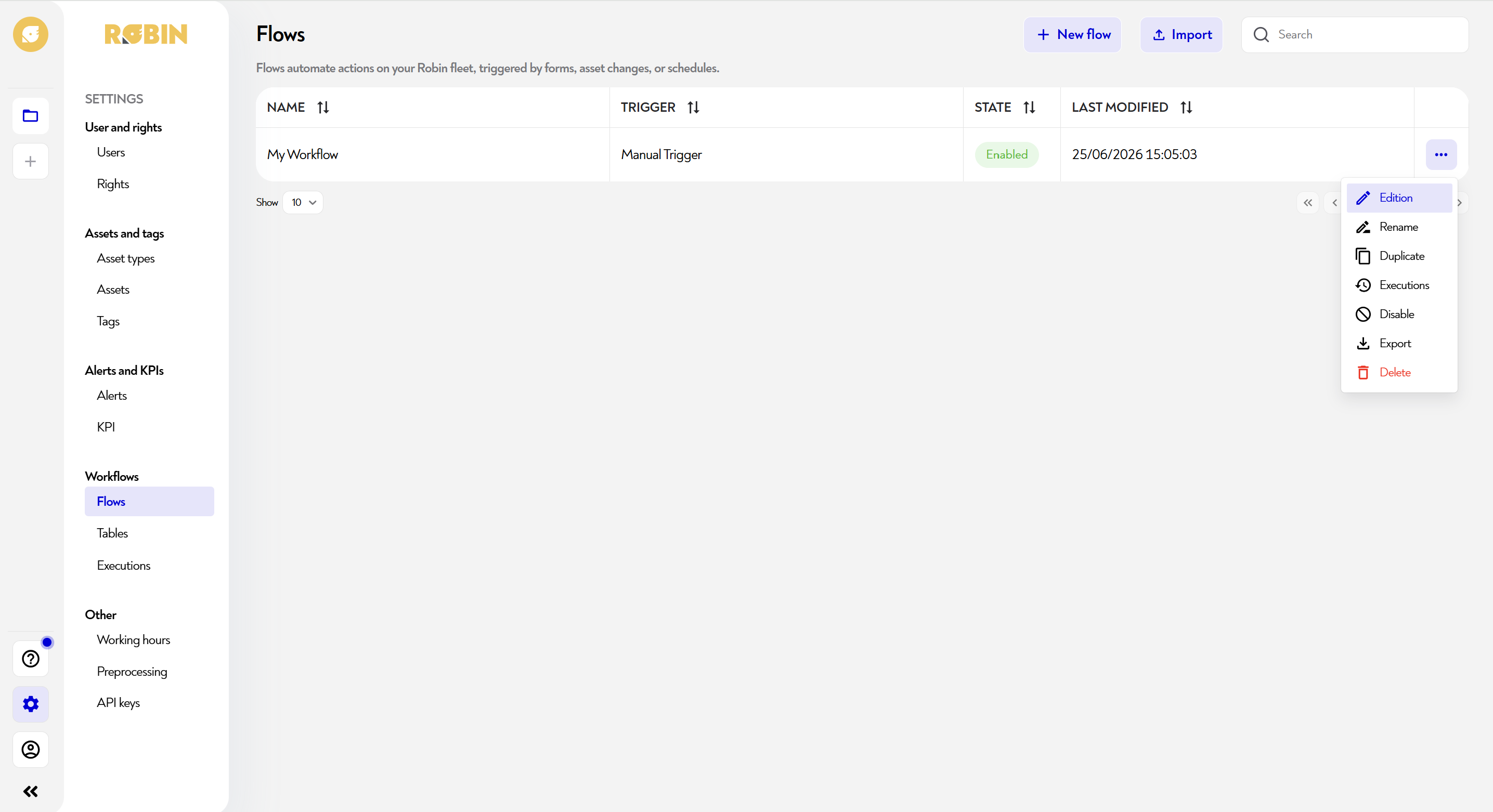
Task: Open Working hours settings
Action: [133, 640]
